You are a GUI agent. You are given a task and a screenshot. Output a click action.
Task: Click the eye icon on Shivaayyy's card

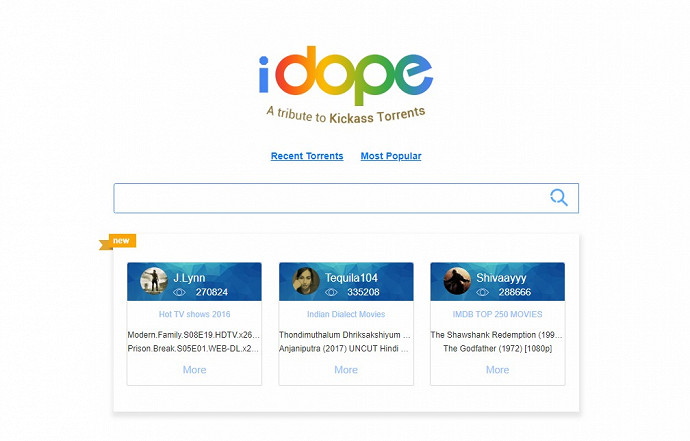[x=483, y=292]
